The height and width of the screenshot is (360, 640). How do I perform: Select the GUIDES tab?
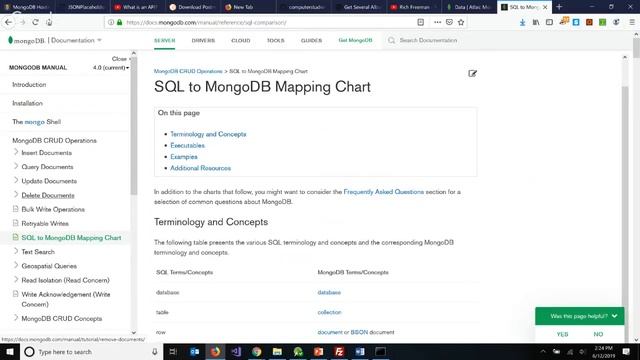point(311,40)
